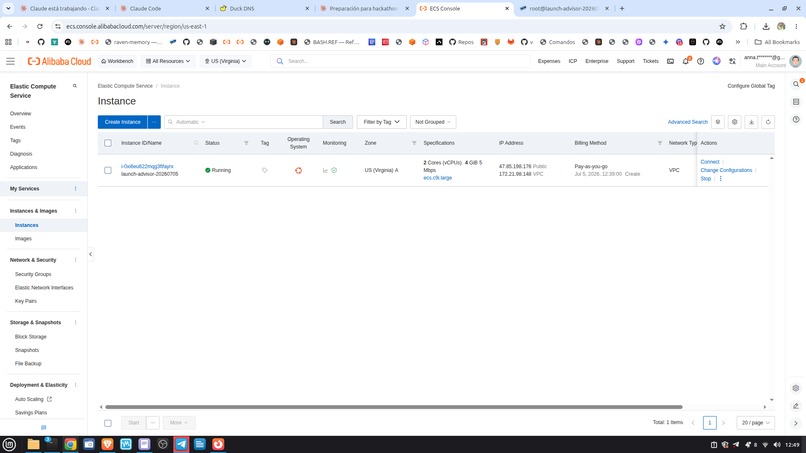
Task: Open more actions ellipsis for the instance
Action: [720, 178]
